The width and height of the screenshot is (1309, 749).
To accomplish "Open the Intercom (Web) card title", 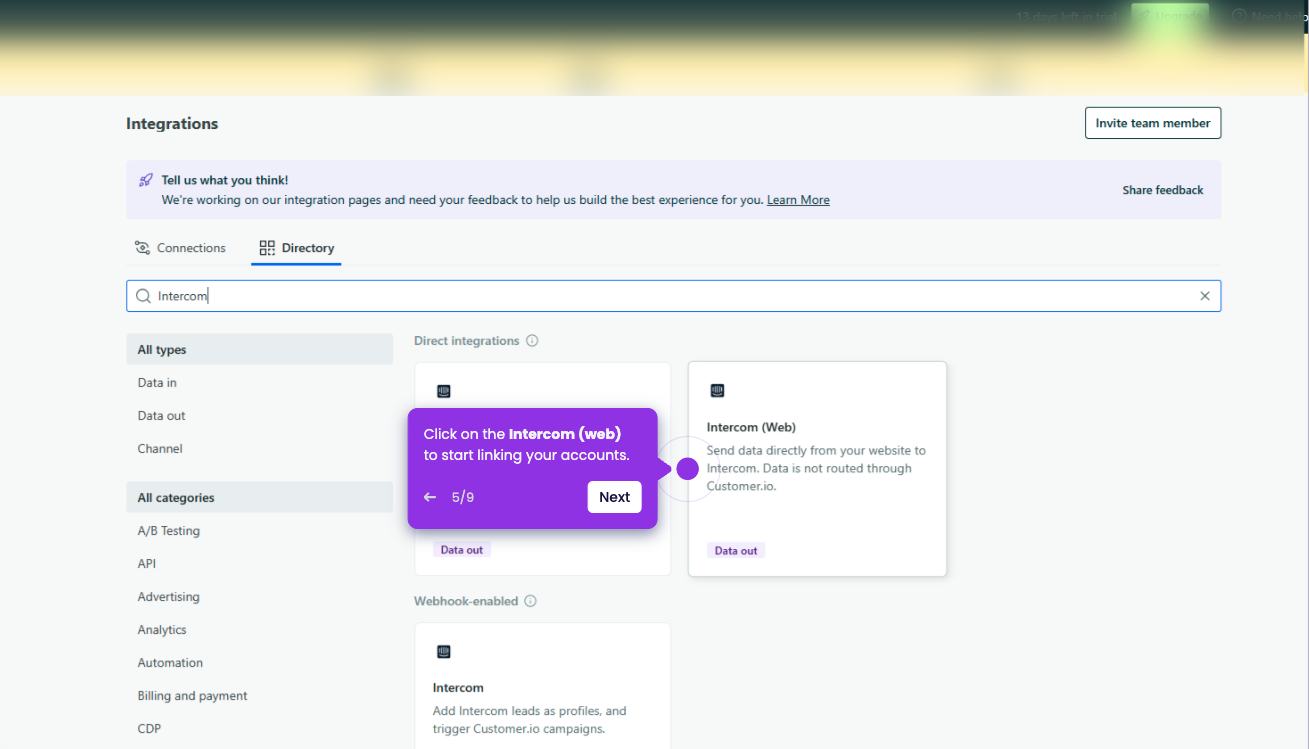I will 751,427.
